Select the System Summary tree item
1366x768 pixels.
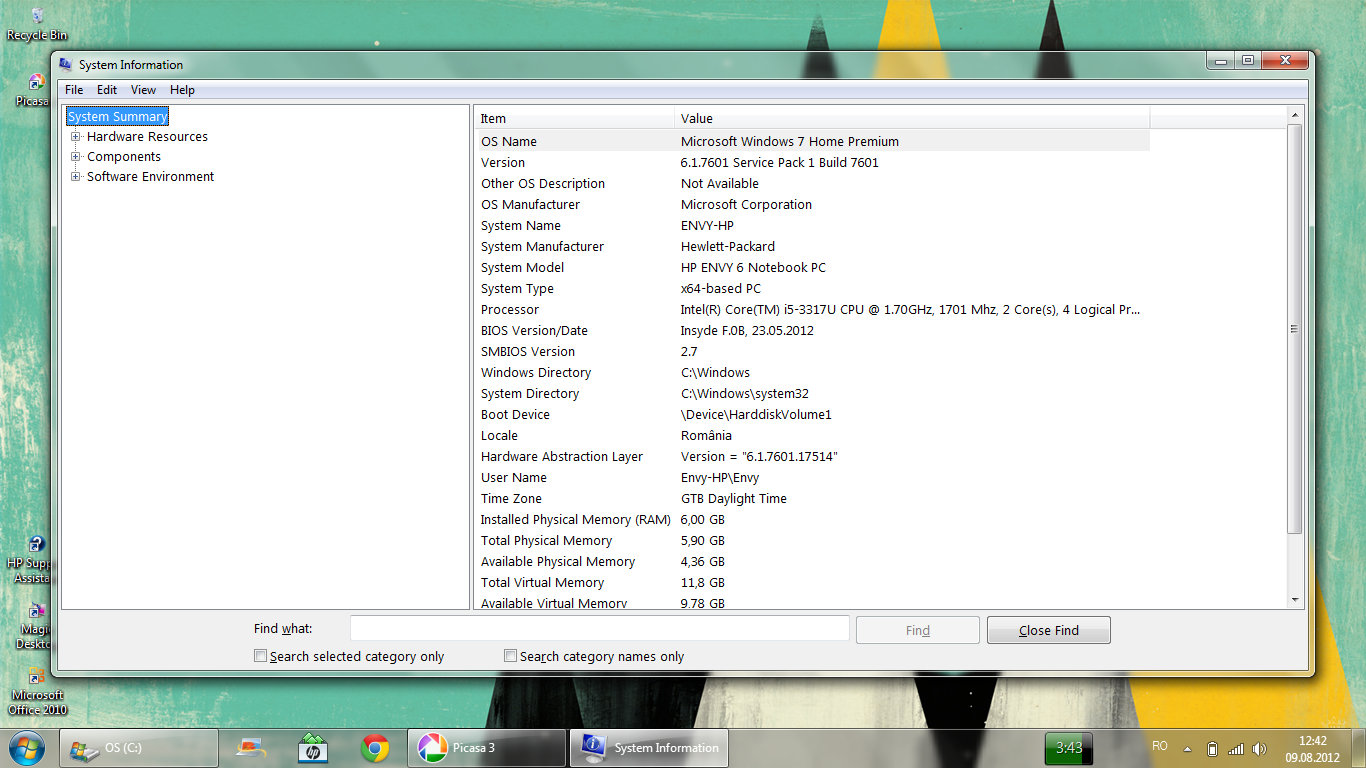point(117,117)
